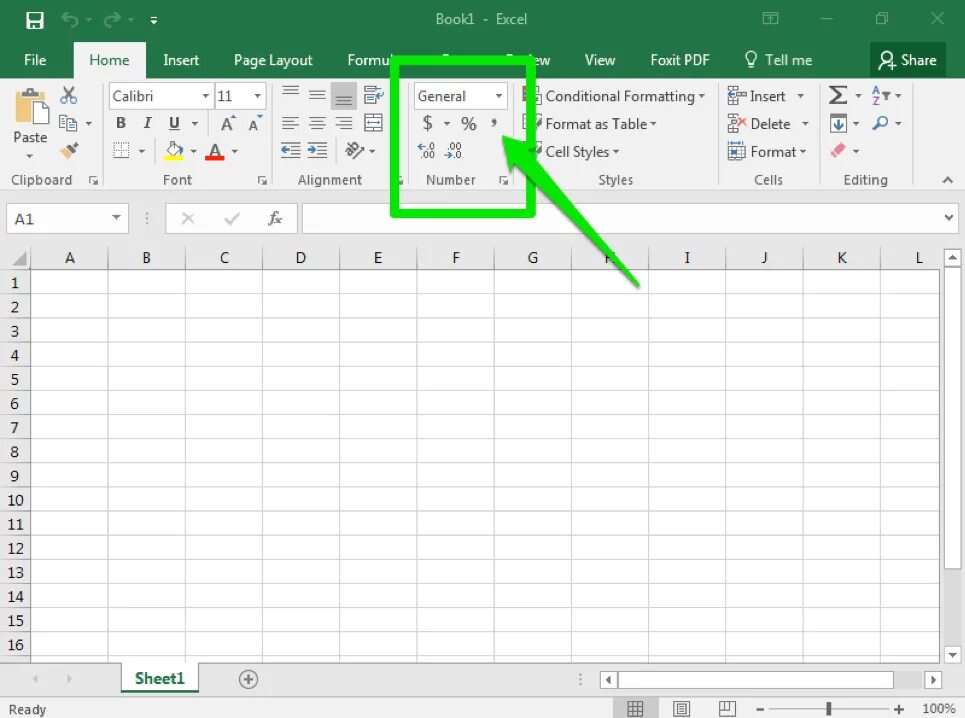The height and width of the screenshot is (718, 965).
Task: Expand the formula bar chevron
Action: [x=948, y=218]
